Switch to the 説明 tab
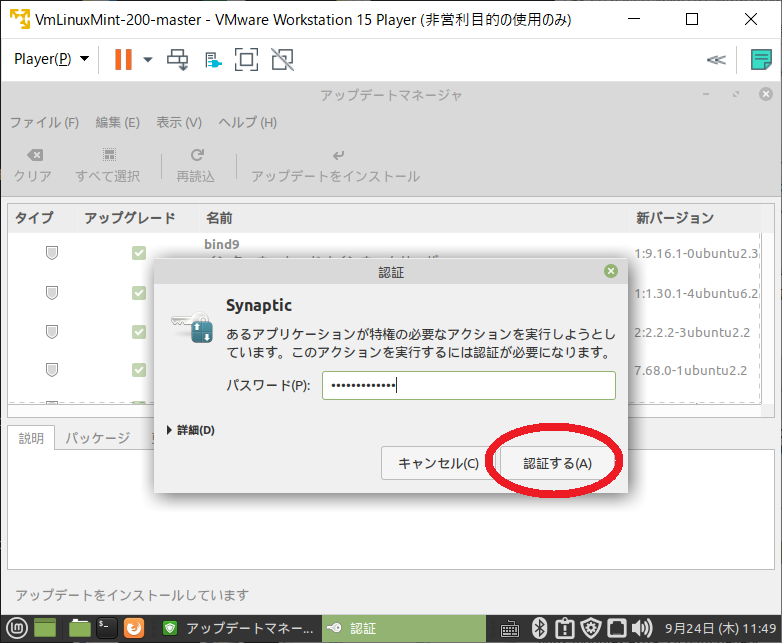Screen dimensions: 782x643 [x=31, y=438]
